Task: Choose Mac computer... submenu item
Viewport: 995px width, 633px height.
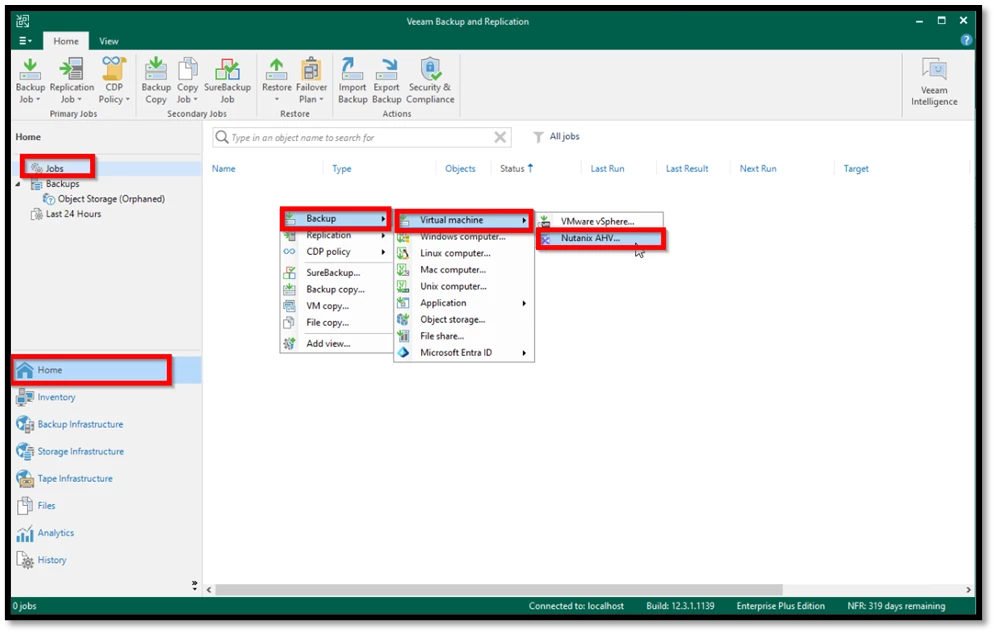Action: [x=464, y=270]
